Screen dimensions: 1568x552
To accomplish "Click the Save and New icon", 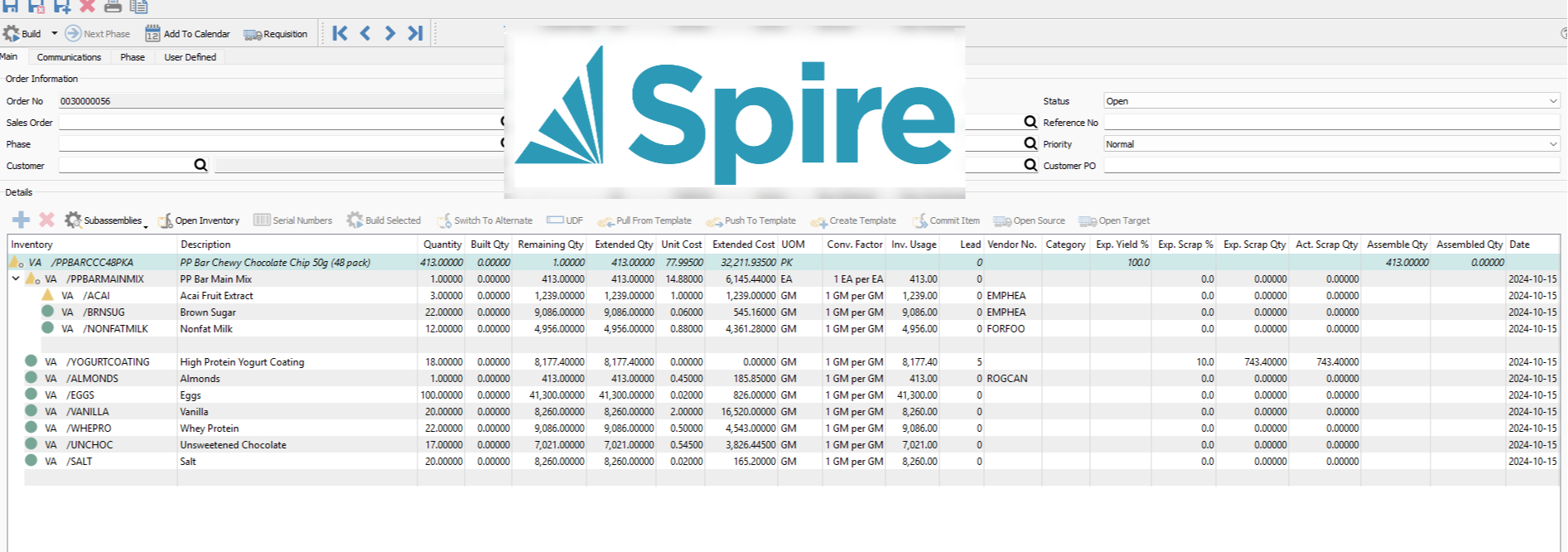I will tap(62, 5).
